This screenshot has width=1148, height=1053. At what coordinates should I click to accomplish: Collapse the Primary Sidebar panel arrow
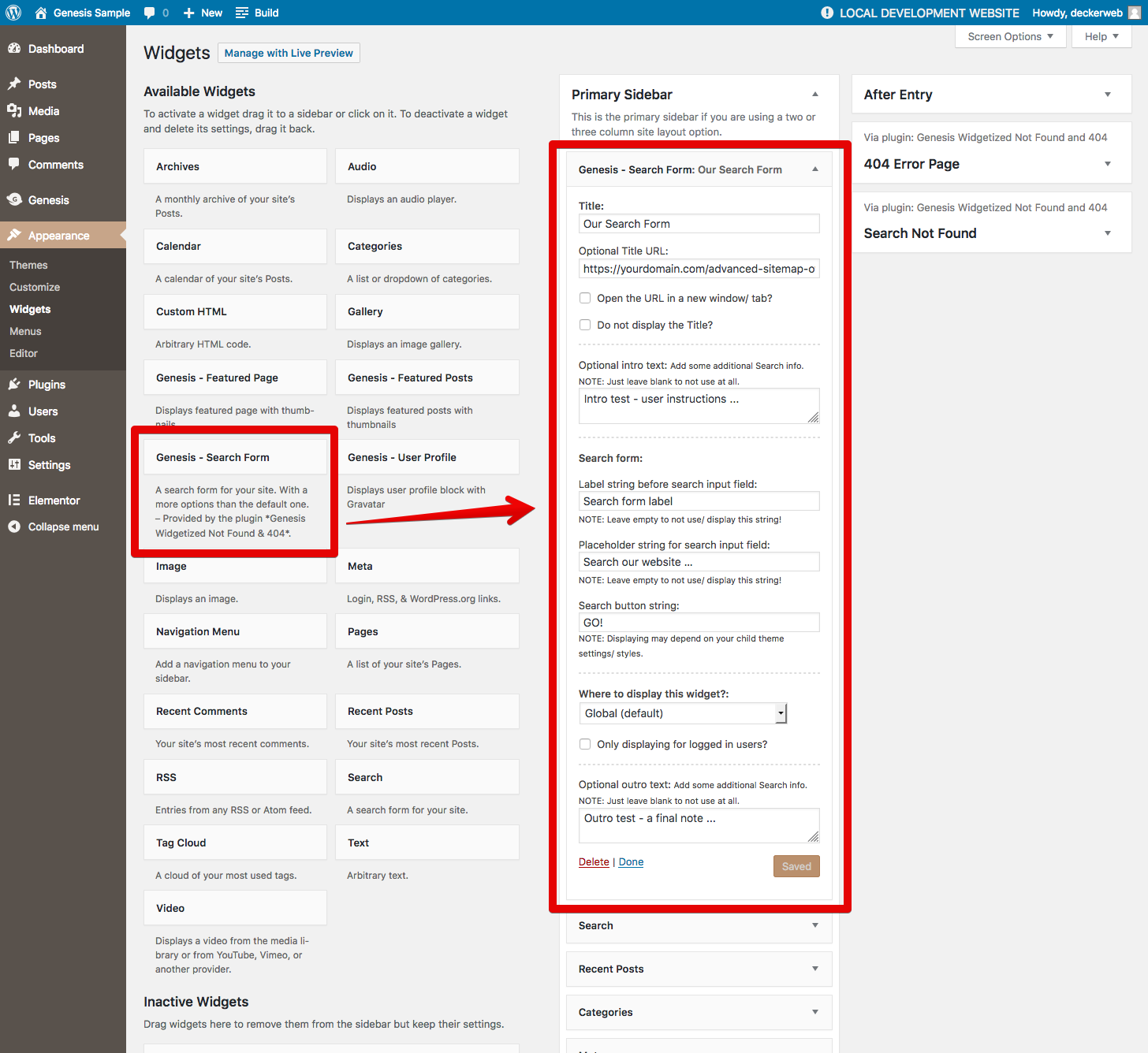click(x=815, y=95)
